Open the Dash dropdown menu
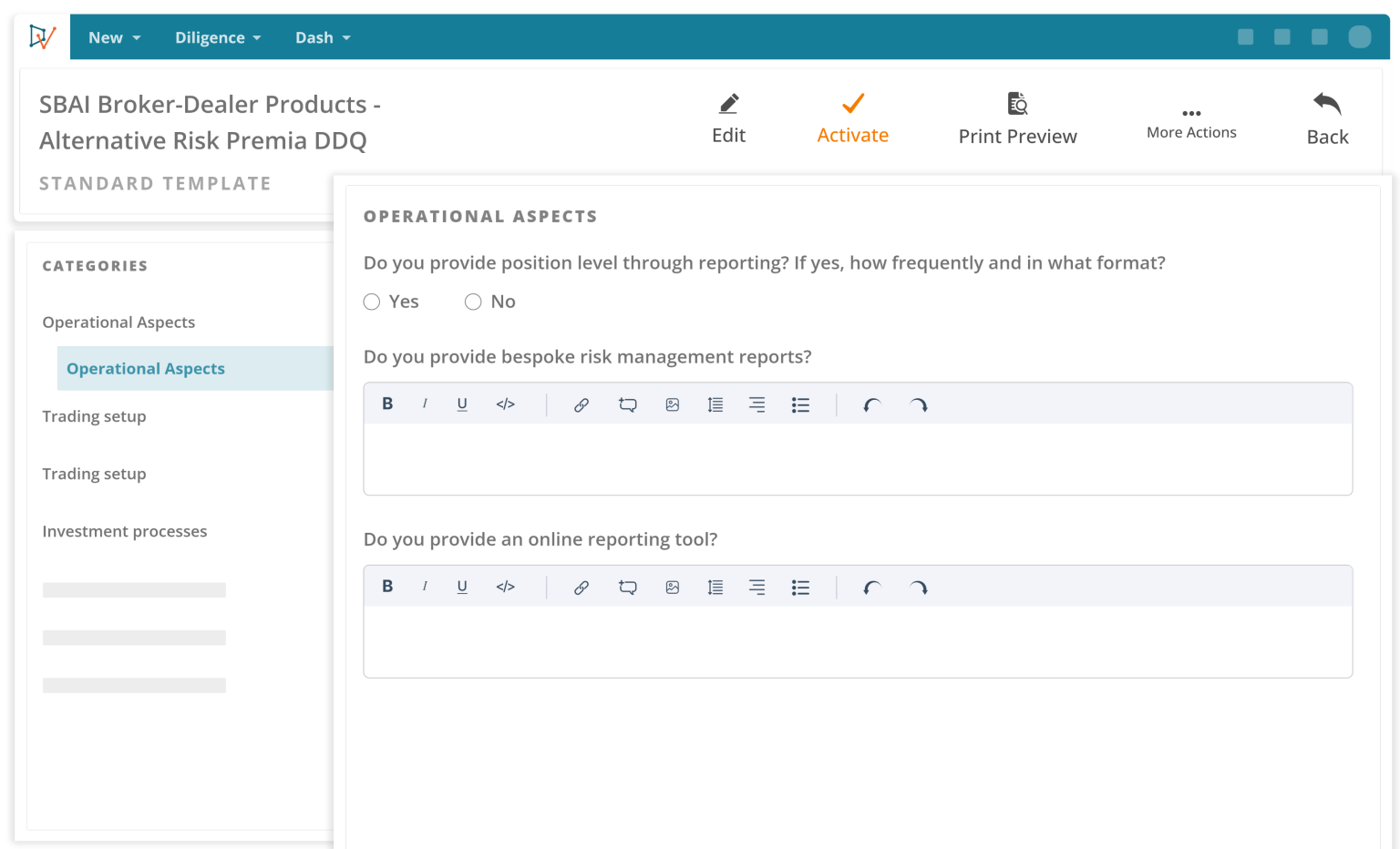Screen dimensions: 1400x849 click(322, 36)
